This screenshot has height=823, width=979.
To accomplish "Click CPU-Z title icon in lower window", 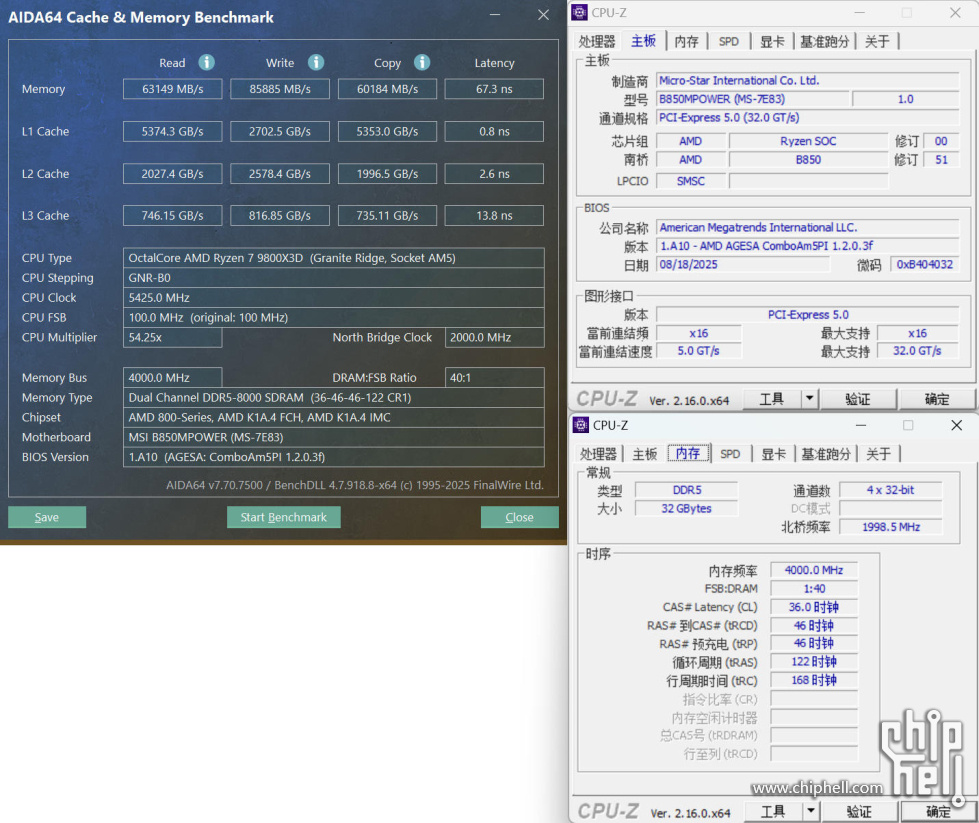I will coord(581,426).
